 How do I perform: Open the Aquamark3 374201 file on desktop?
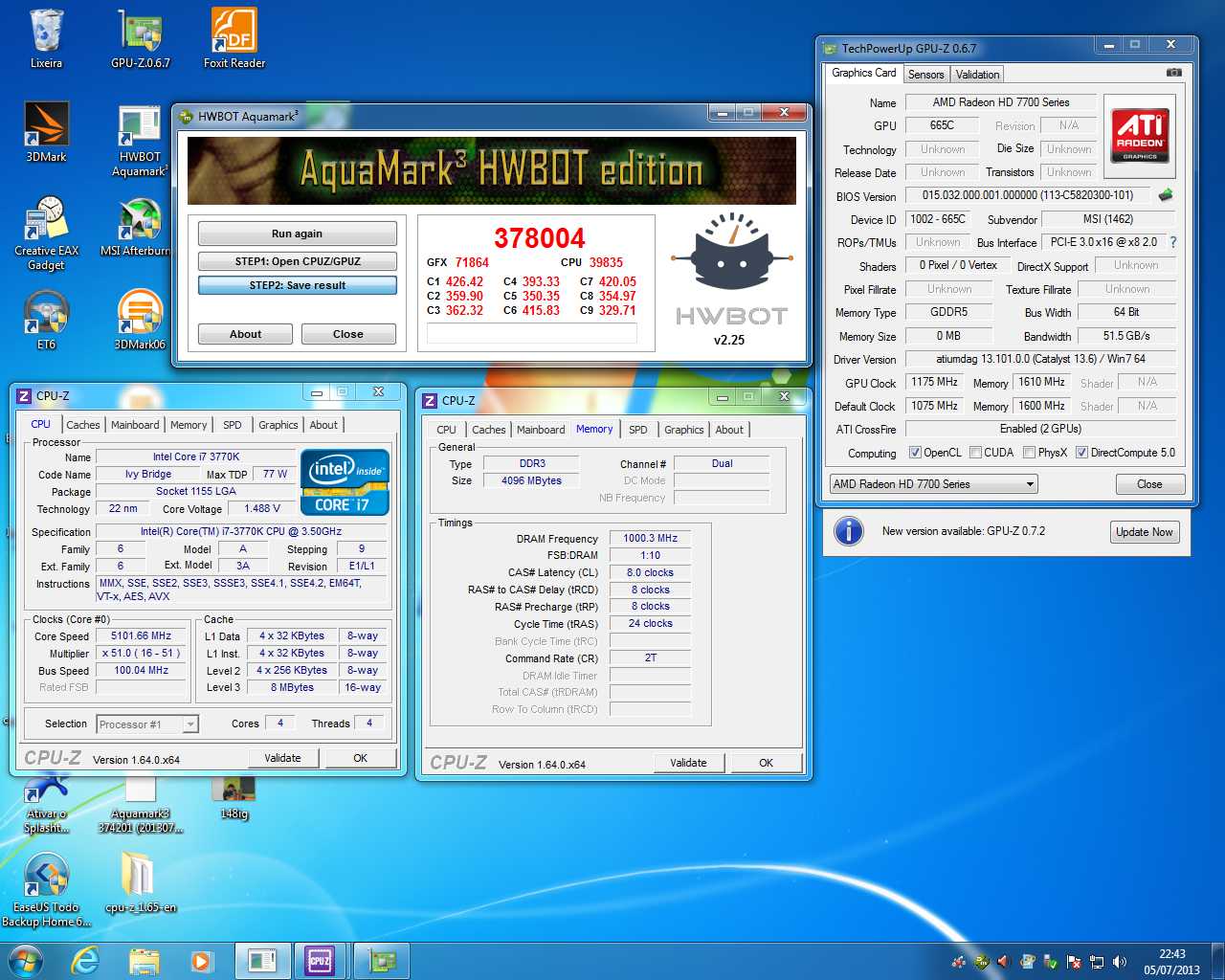point(141,805)
